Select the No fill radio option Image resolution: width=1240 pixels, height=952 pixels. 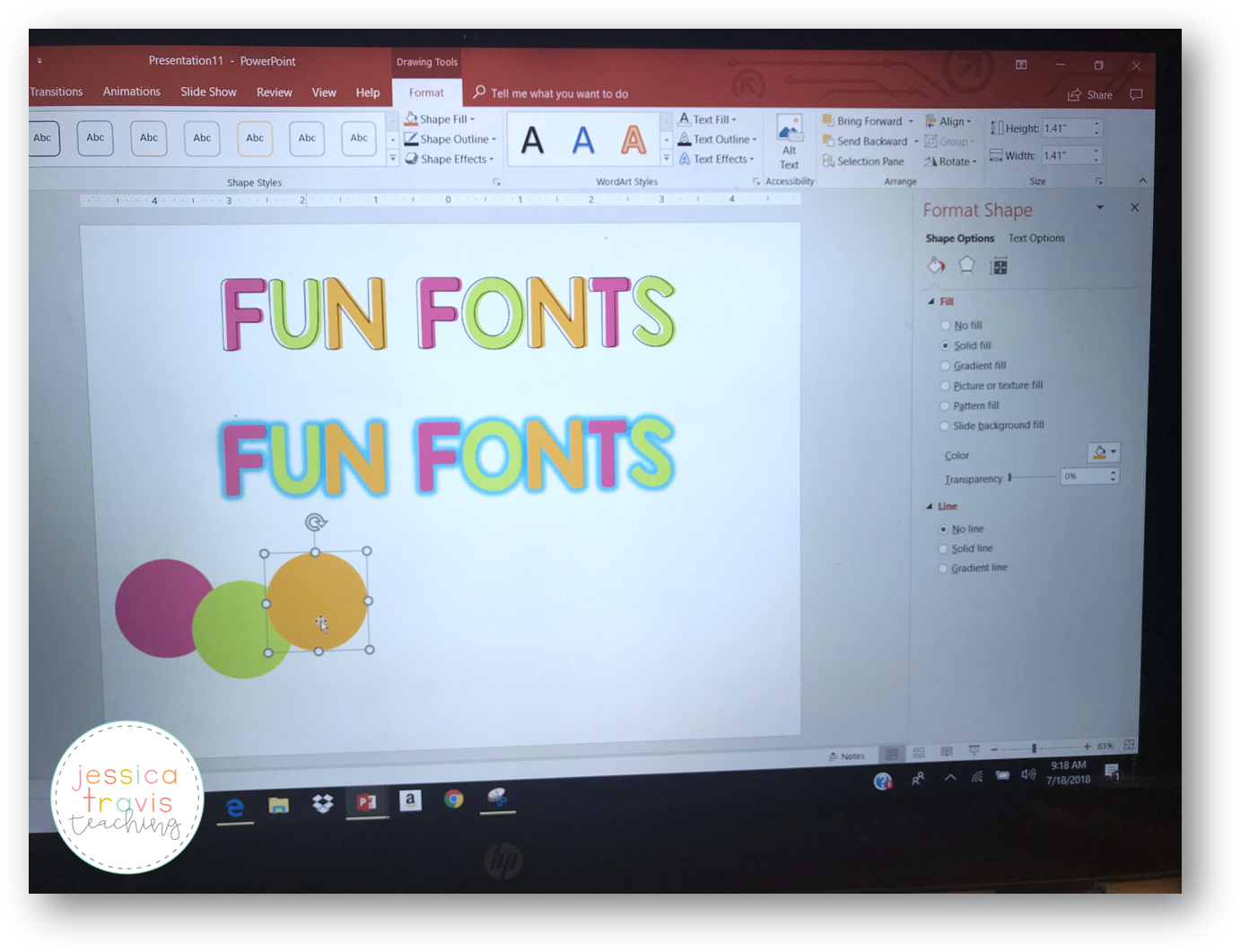tap(945, 325)
